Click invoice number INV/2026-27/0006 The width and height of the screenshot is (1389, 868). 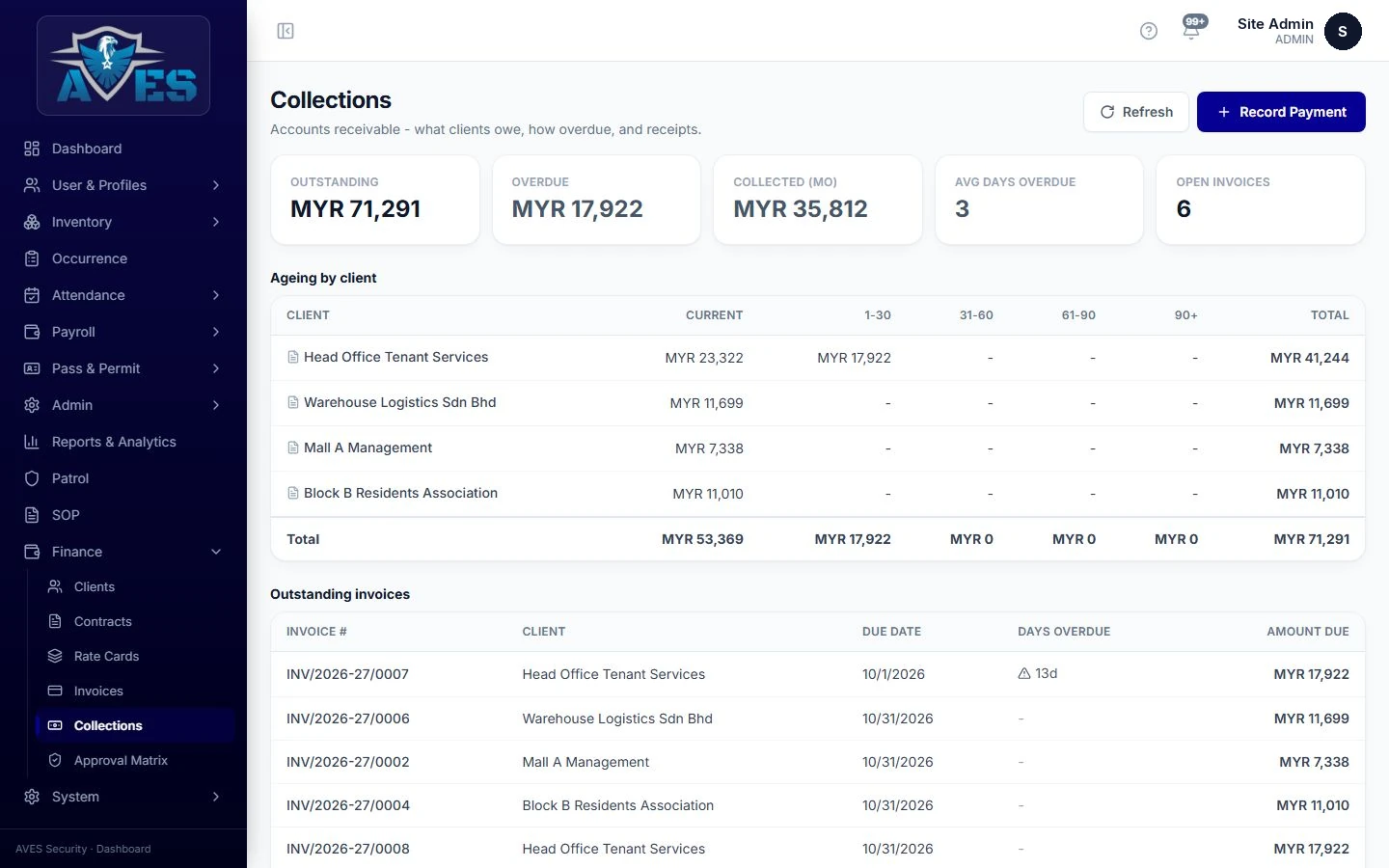(x=348, y=719)
